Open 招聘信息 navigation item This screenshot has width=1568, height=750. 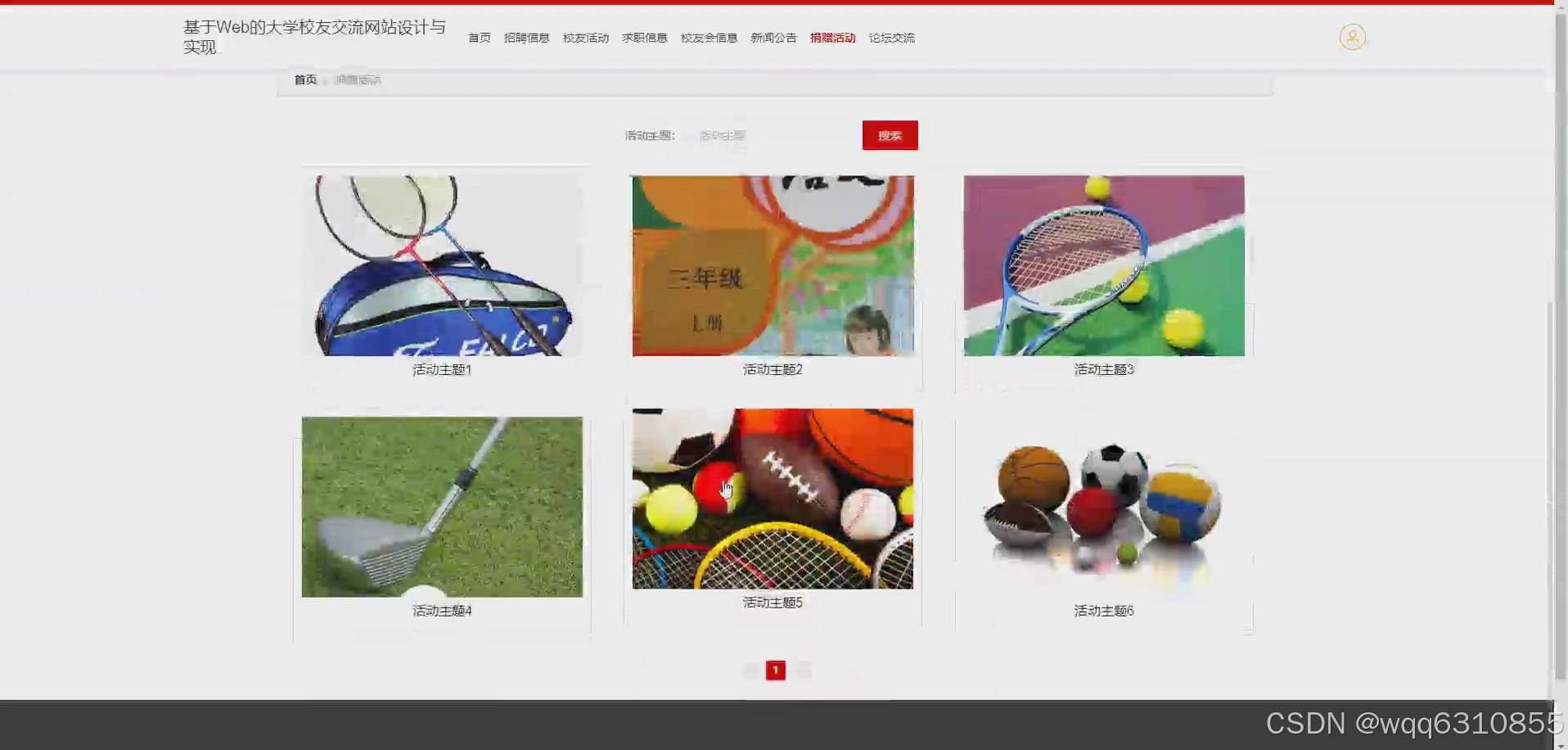526,38
